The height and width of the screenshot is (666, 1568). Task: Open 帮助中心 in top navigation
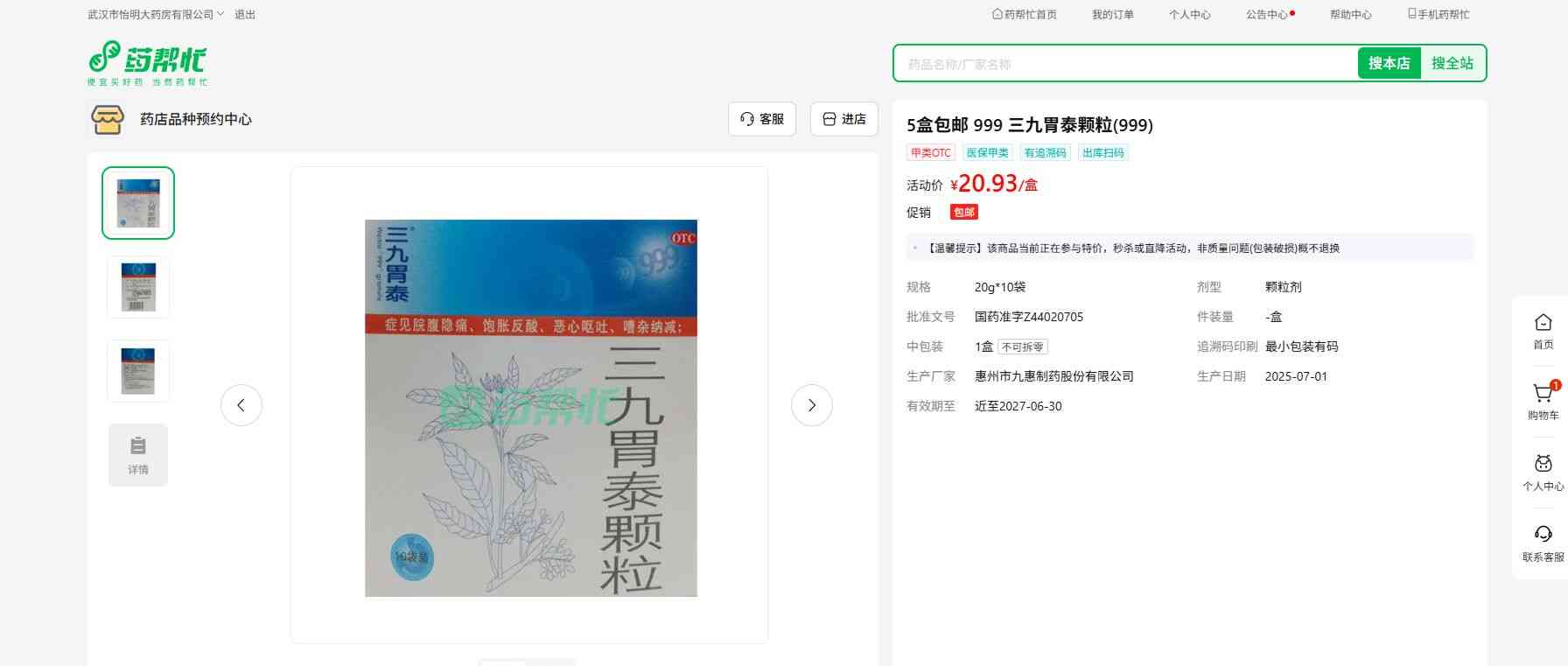pos(1350,15)
